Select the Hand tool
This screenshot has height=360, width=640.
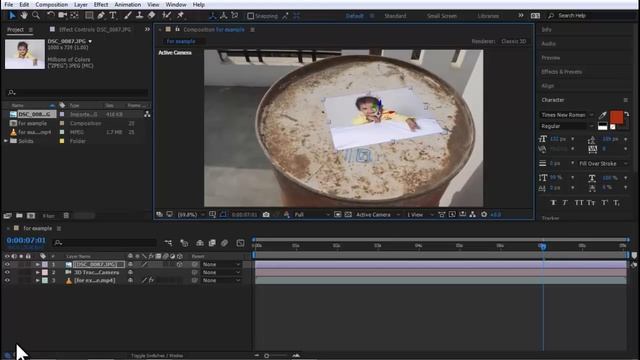pyautogui.click(x=24, y=16)
